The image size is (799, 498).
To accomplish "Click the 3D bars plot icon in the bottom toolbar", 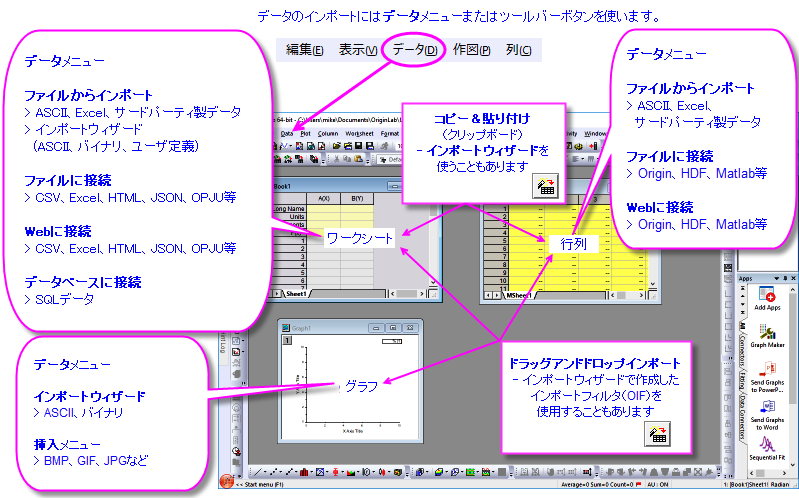I will 419,472.
